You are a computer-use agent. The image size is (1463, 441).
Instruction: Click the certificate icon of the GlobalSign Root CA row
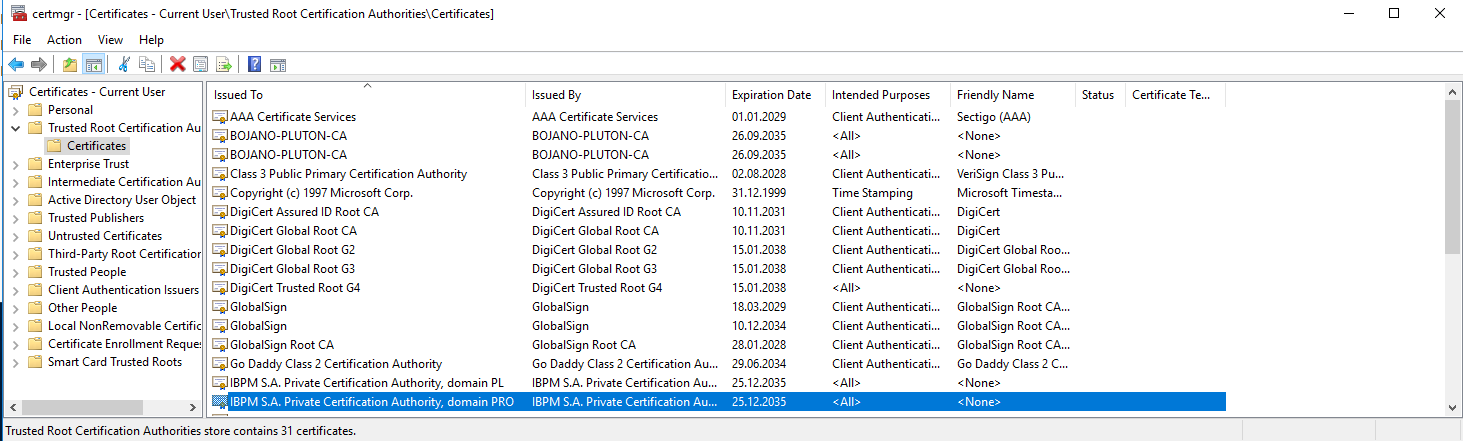coord(220,345)
